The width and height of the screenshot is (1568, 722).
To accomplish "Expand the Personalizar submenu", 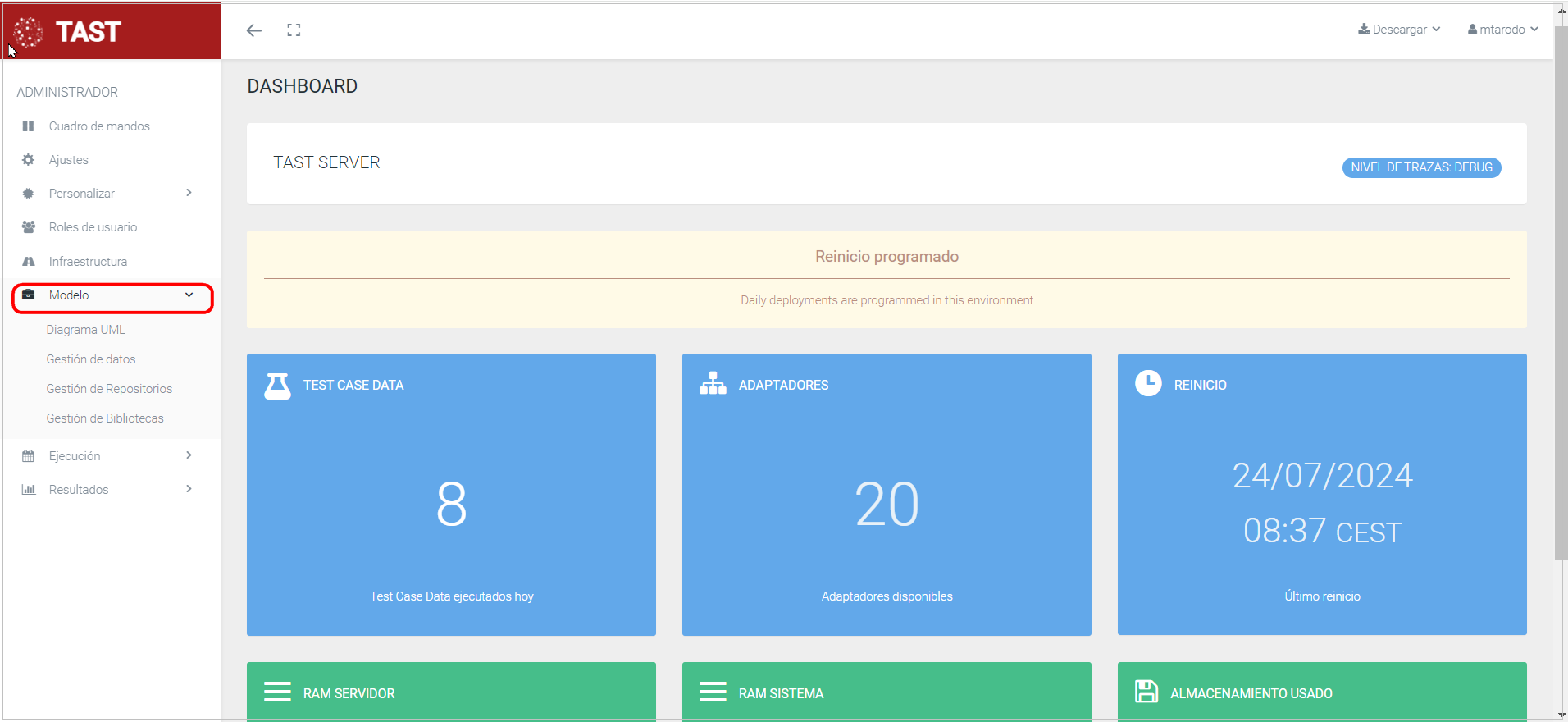I will pos(189,193).
